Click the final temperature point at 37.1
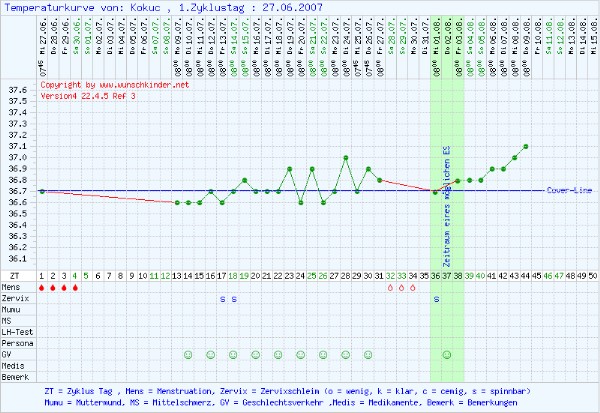The width and height of the screenshot is (600, 413). pyautogui.click(x=526, y=146)
